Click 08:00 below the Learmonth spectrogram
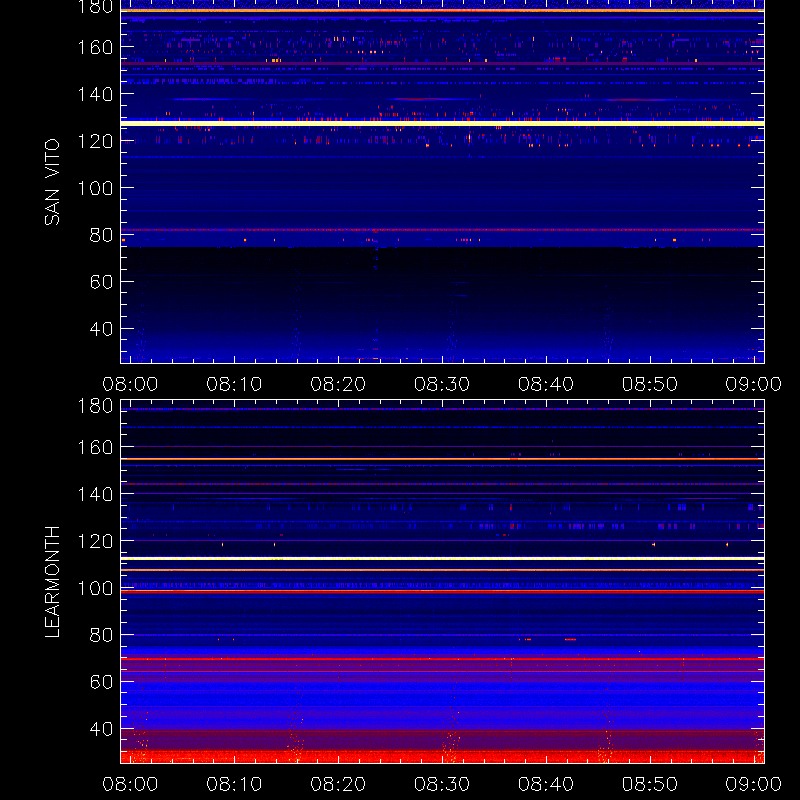This screenshot has height=800, width=800. [130, 784]
